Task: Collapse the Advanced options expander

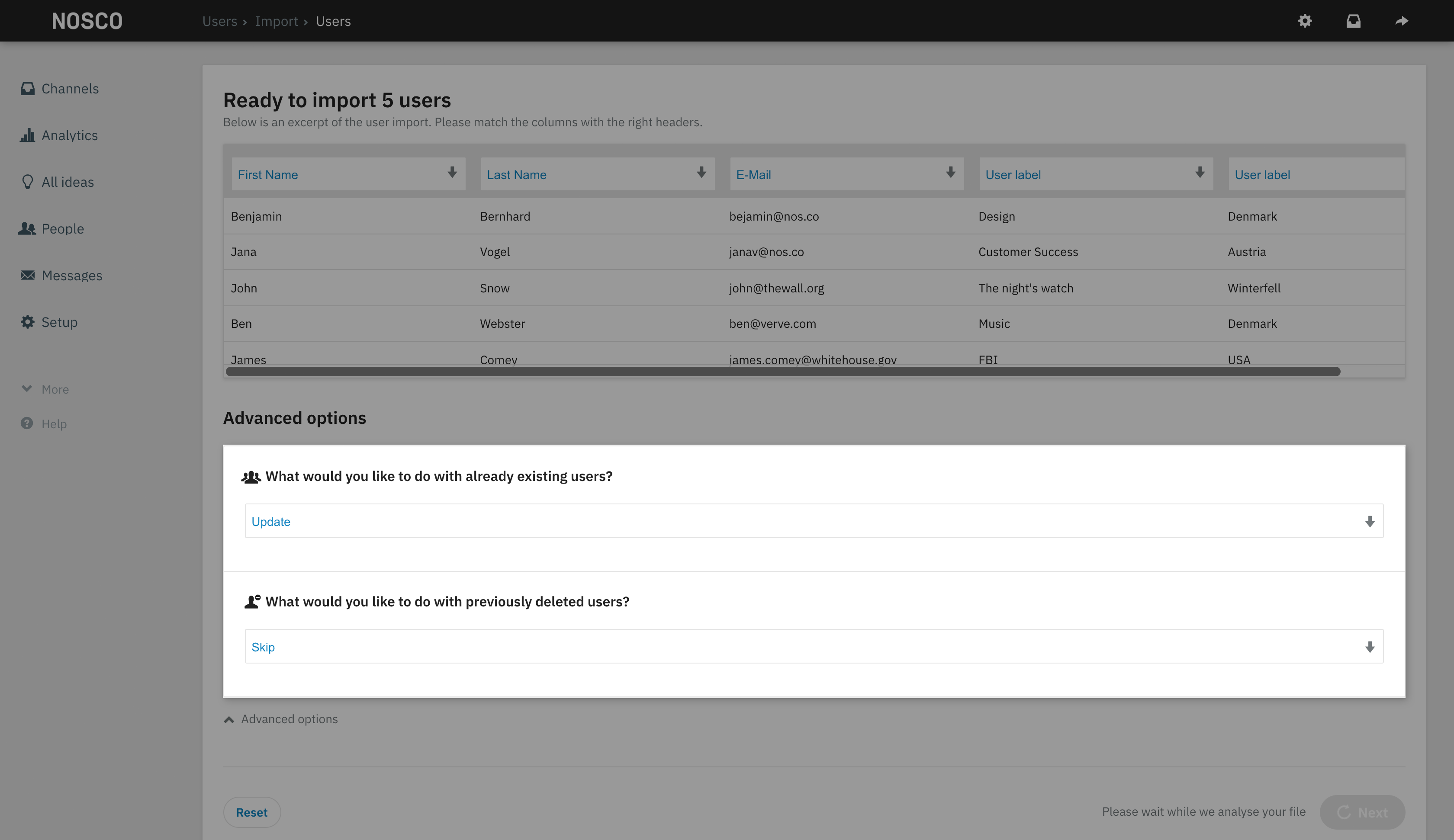Action: point(281,719)
